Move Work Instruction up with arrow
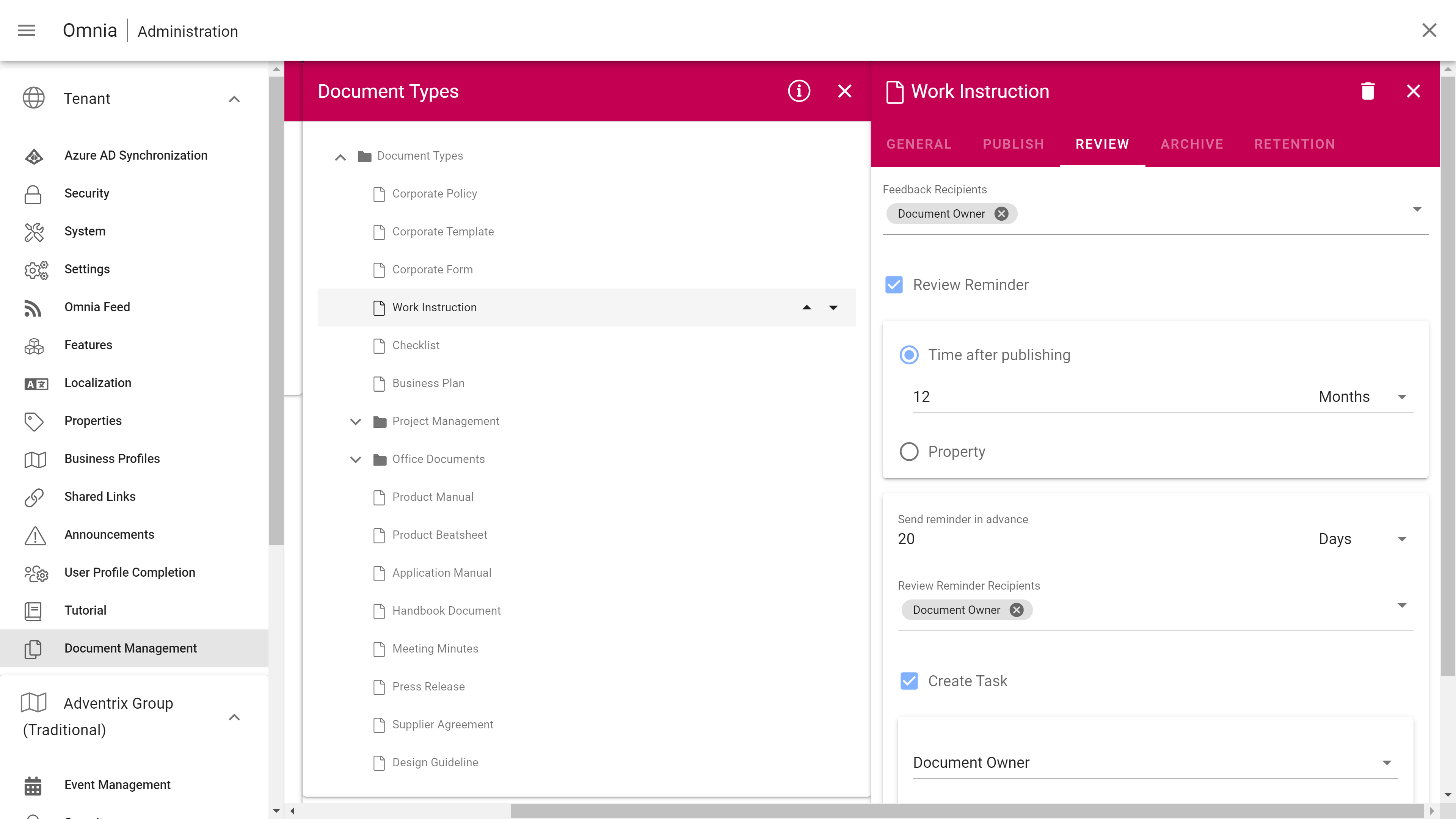 pyautogui.click(x=806, y=308)
